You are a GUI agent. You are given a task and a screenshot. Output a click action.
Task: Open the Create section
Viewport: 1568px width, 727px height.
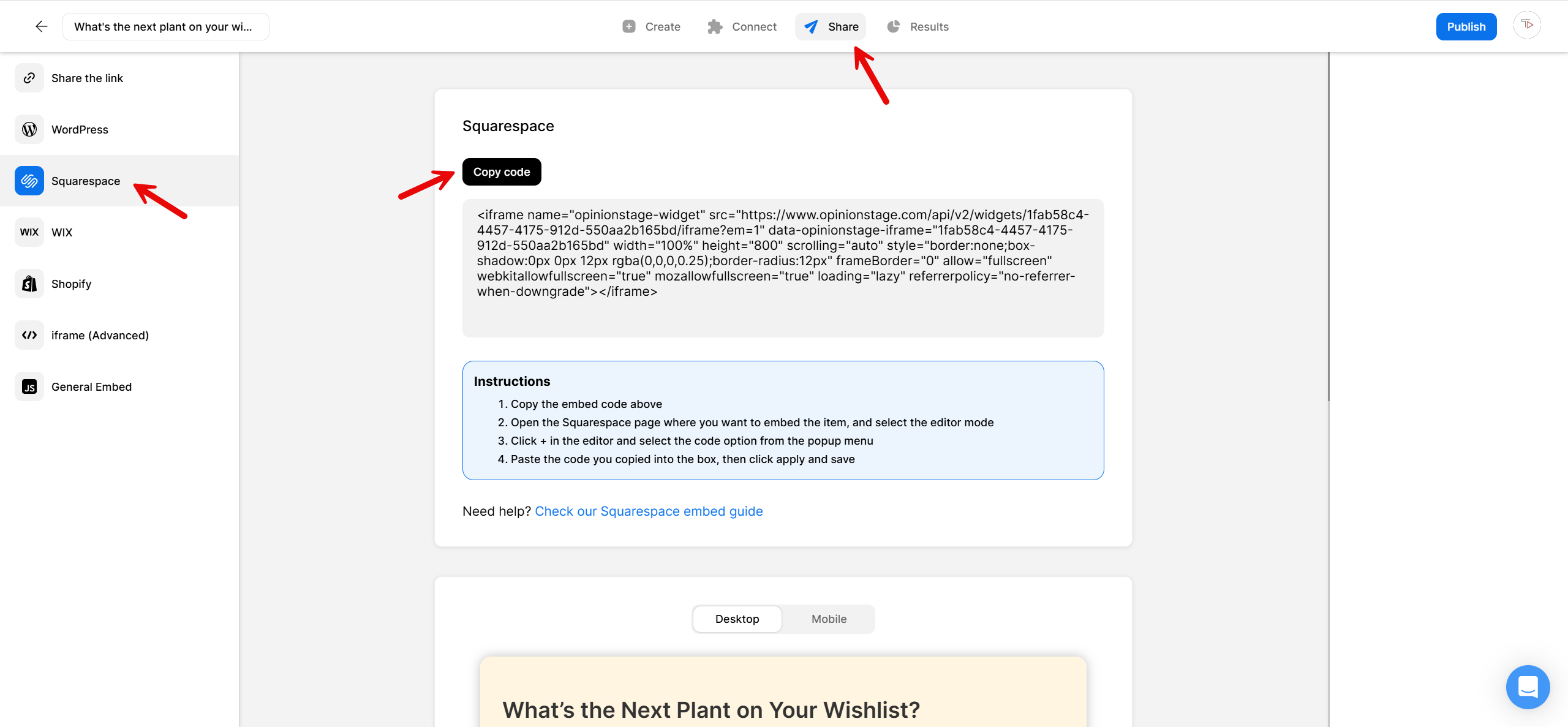click(651, 26)
